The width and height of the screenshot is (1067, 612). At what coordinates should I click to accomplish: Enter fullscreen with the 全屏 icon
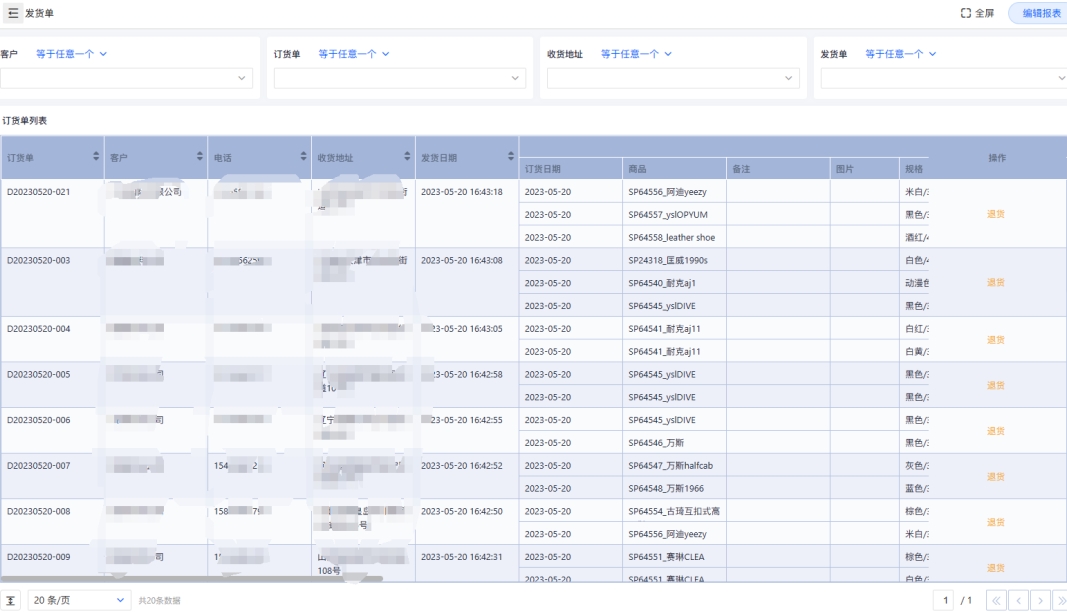[x=966, y=13]
